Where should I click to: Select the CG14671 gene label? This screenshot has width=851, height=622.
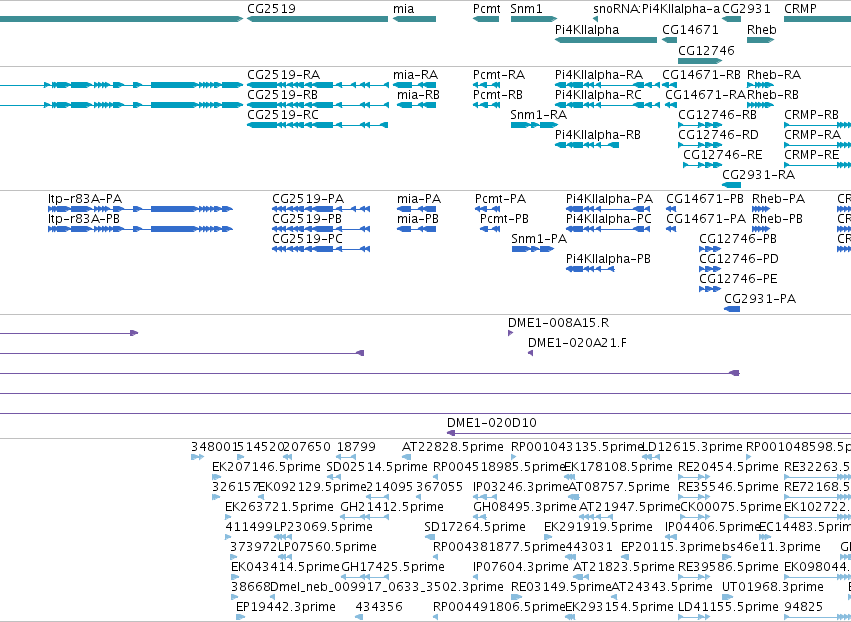coord(690,29)
